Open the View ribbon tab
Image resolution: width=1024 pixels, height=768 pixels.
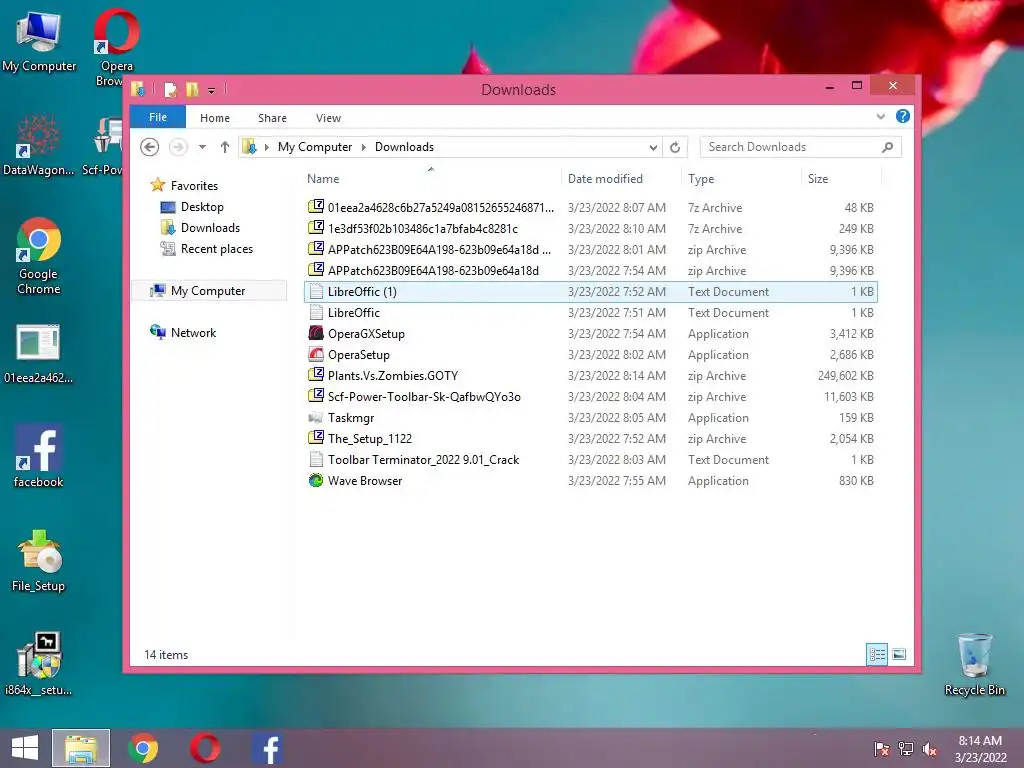point(328,118)
